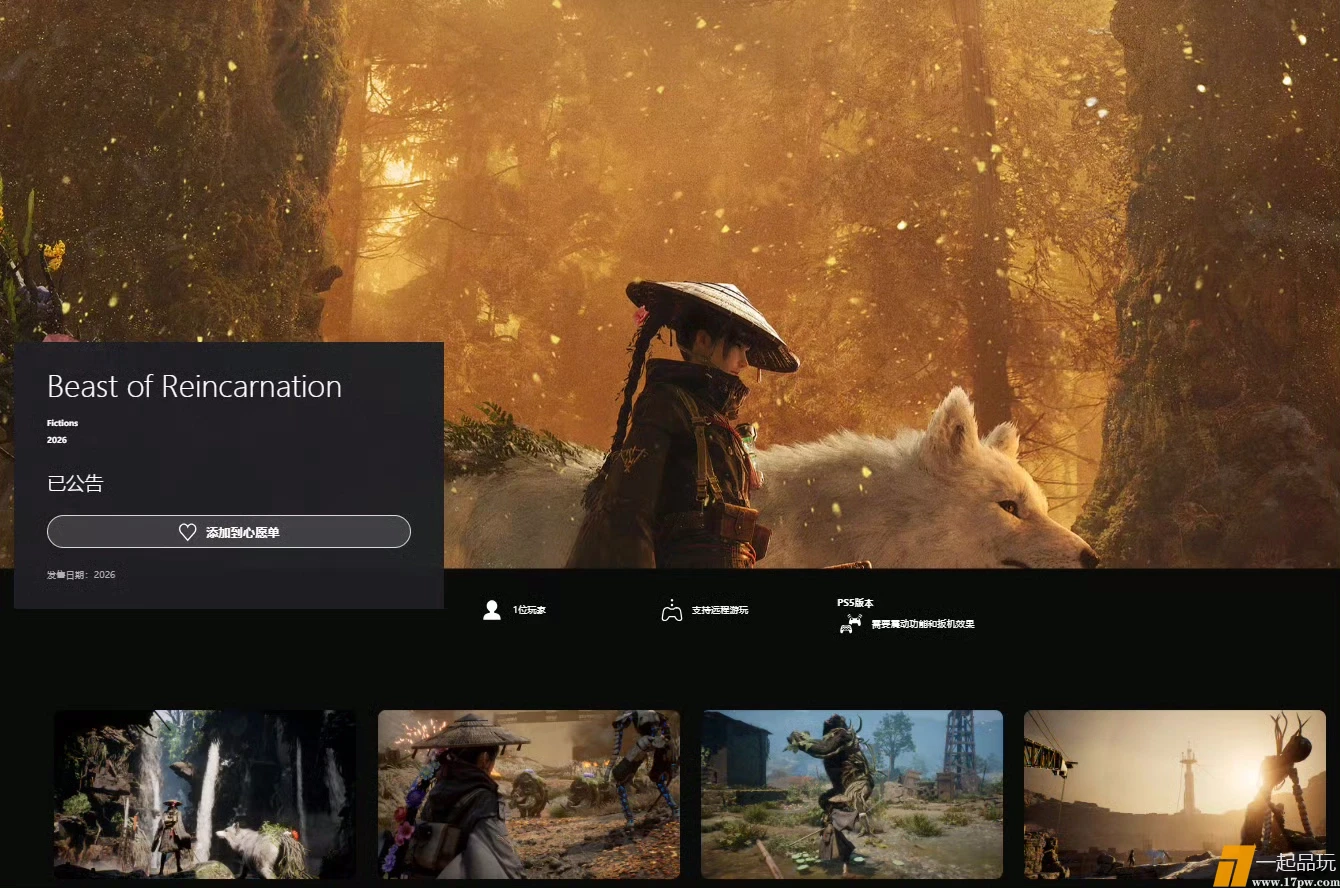View the sunset creature silhouette screenshot thumbnail
This screenshot has width=1340, height=888.
click(x=1174, y=794)
